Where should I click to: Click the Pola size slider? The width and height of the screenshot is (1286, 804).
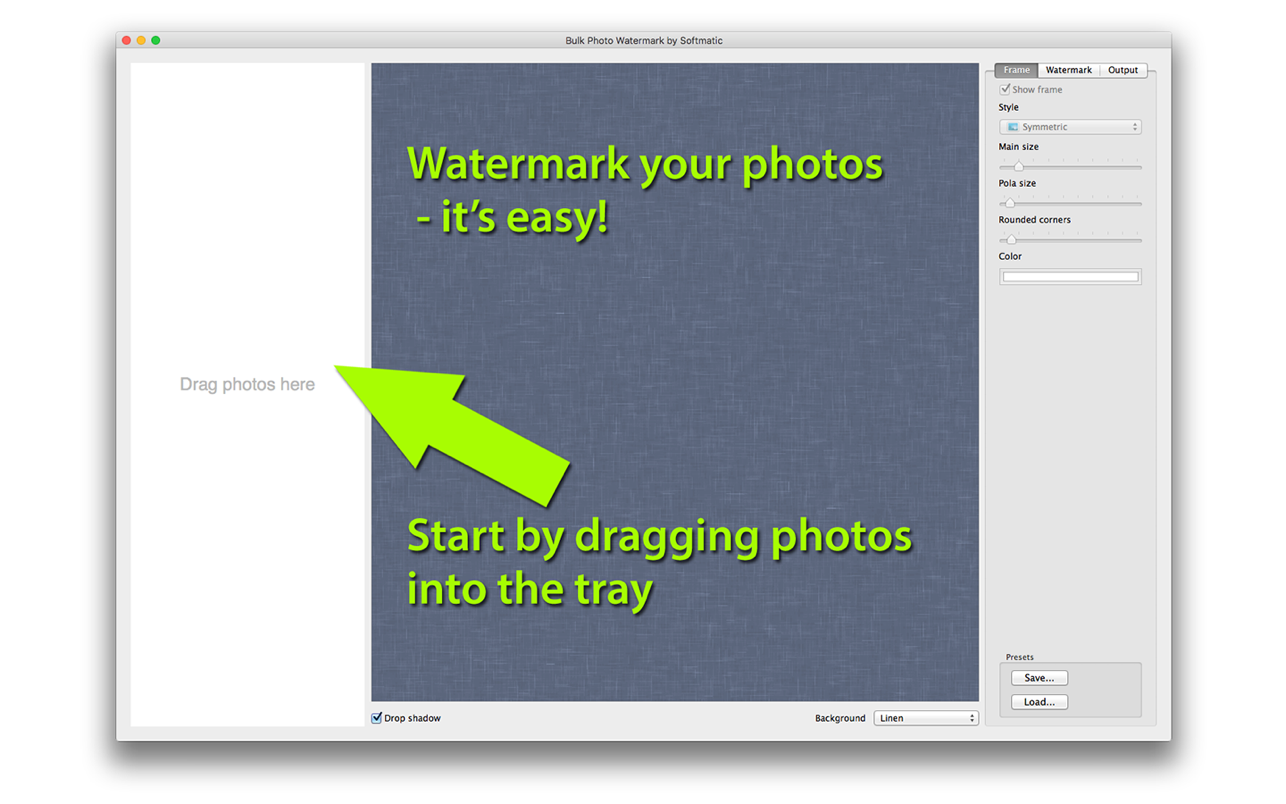point(1070,203)
